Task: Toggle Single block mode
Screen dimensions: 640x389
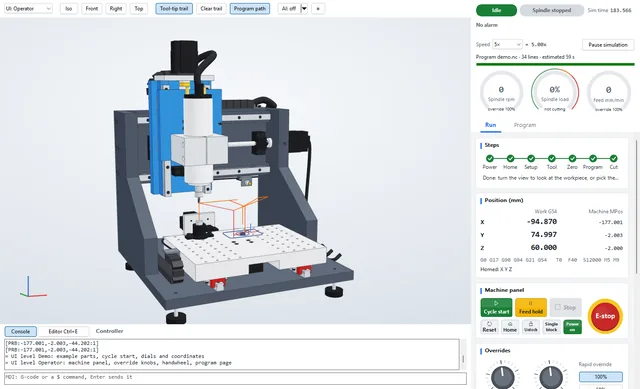Action: point(551,327)
